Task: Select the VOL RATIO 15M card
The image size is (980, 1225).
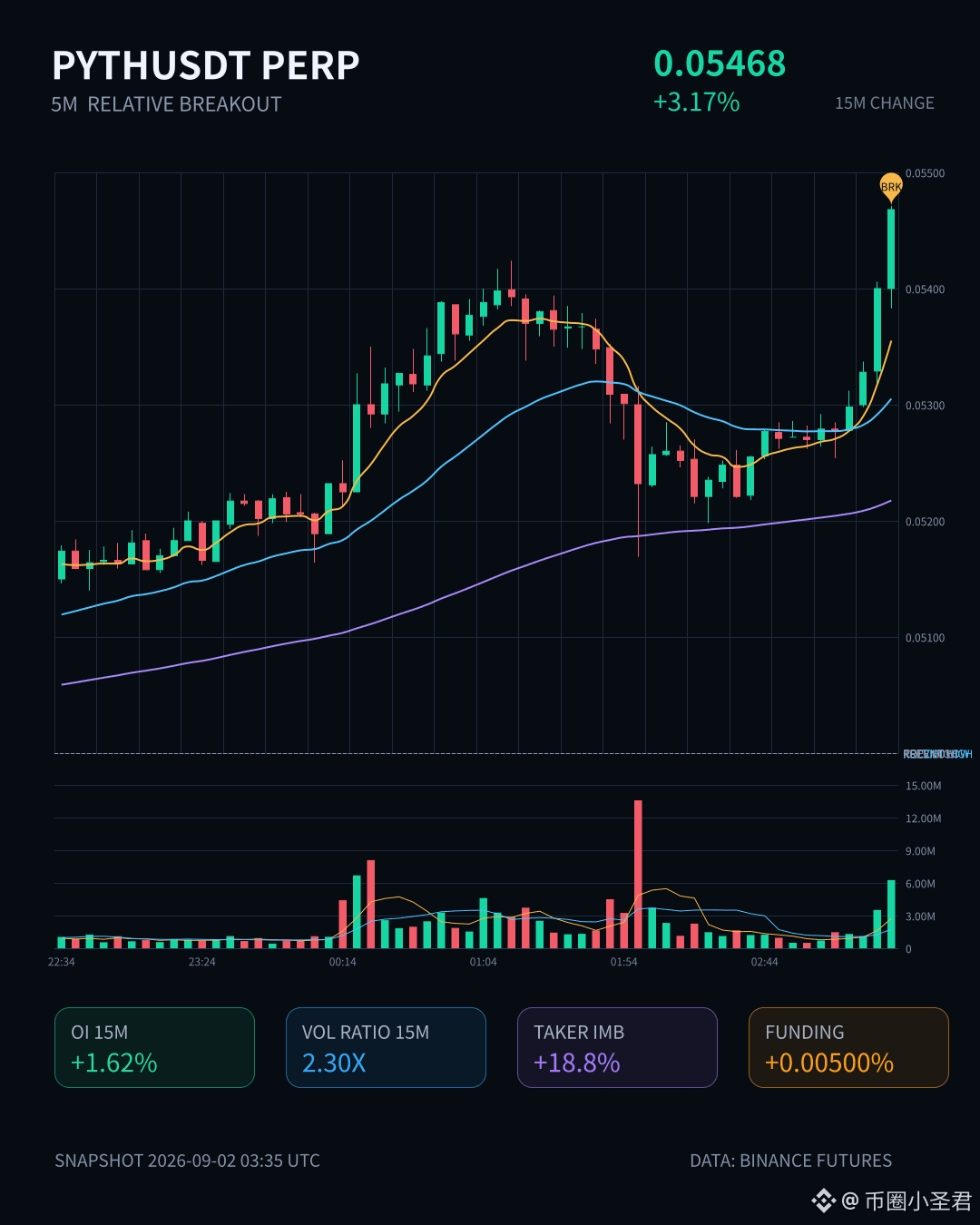Action: point(386,1047)
